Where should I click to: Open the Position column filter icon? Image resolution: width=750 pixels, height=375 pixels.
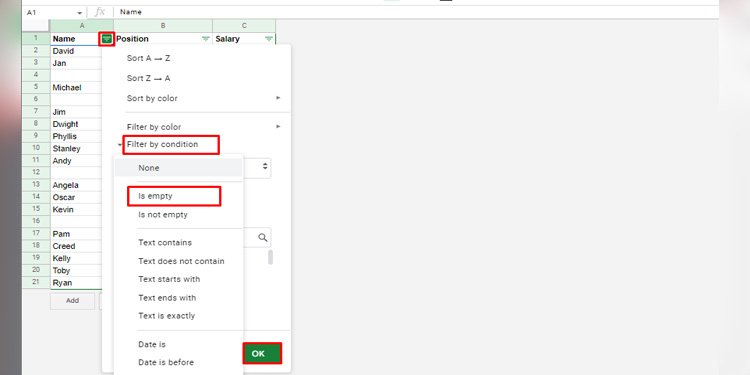(x=206, y=39)
